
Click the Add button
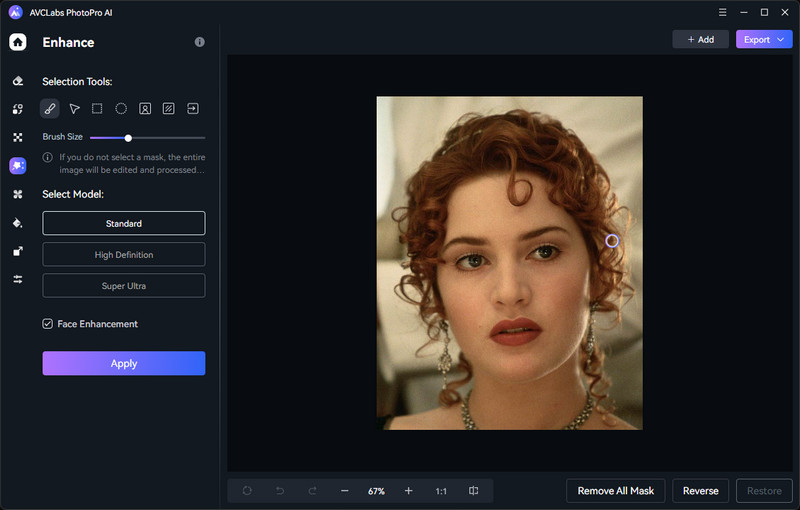[701, 39]
